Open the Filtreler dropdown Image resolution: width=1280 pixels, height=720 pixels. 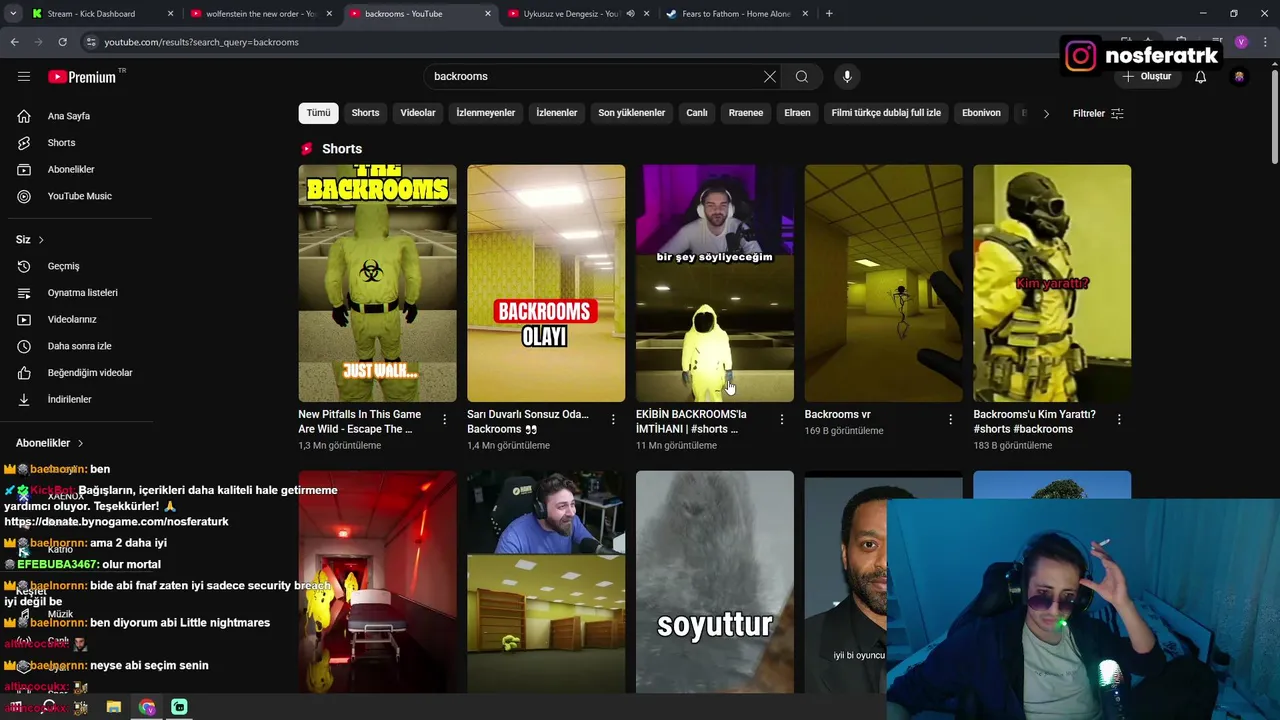[x=1098, y=113]
